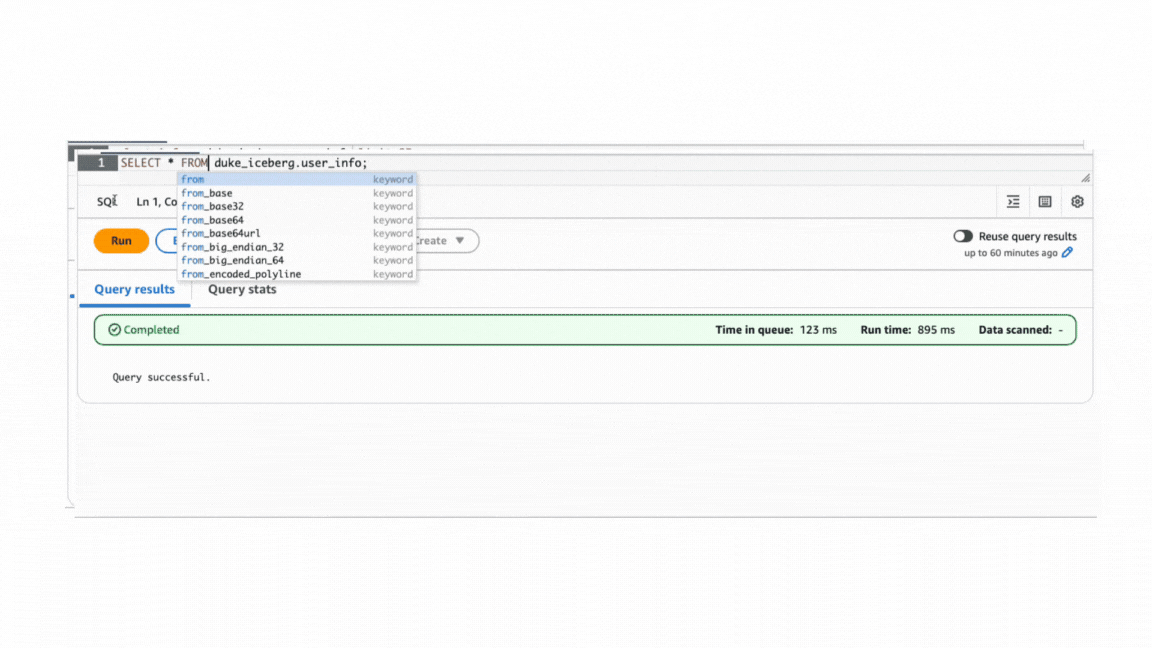Select the 'from_base64url' suggestion
Viewport: 1152px width, 648px height.
click(297, 234)
